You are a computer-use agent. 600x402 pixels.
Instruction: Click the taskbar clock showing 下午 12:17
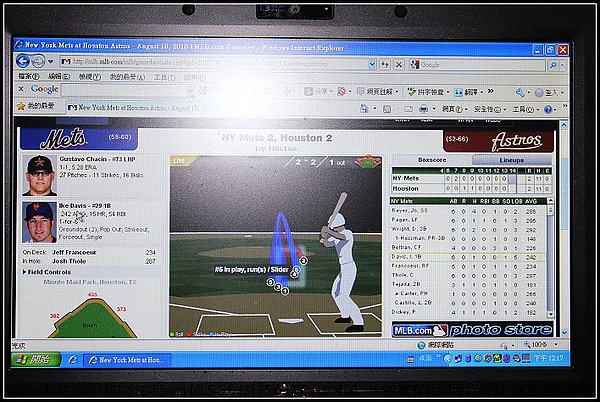tap(548, 359)
